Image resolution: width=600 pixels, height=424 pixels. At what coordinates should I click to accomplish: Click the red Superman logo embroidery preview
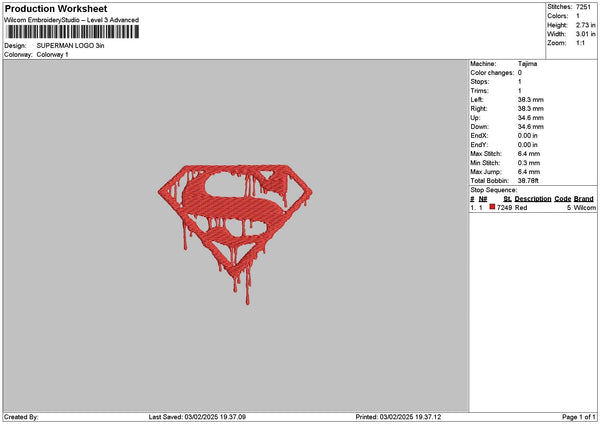pyautogui.click(x=235, y=235)
